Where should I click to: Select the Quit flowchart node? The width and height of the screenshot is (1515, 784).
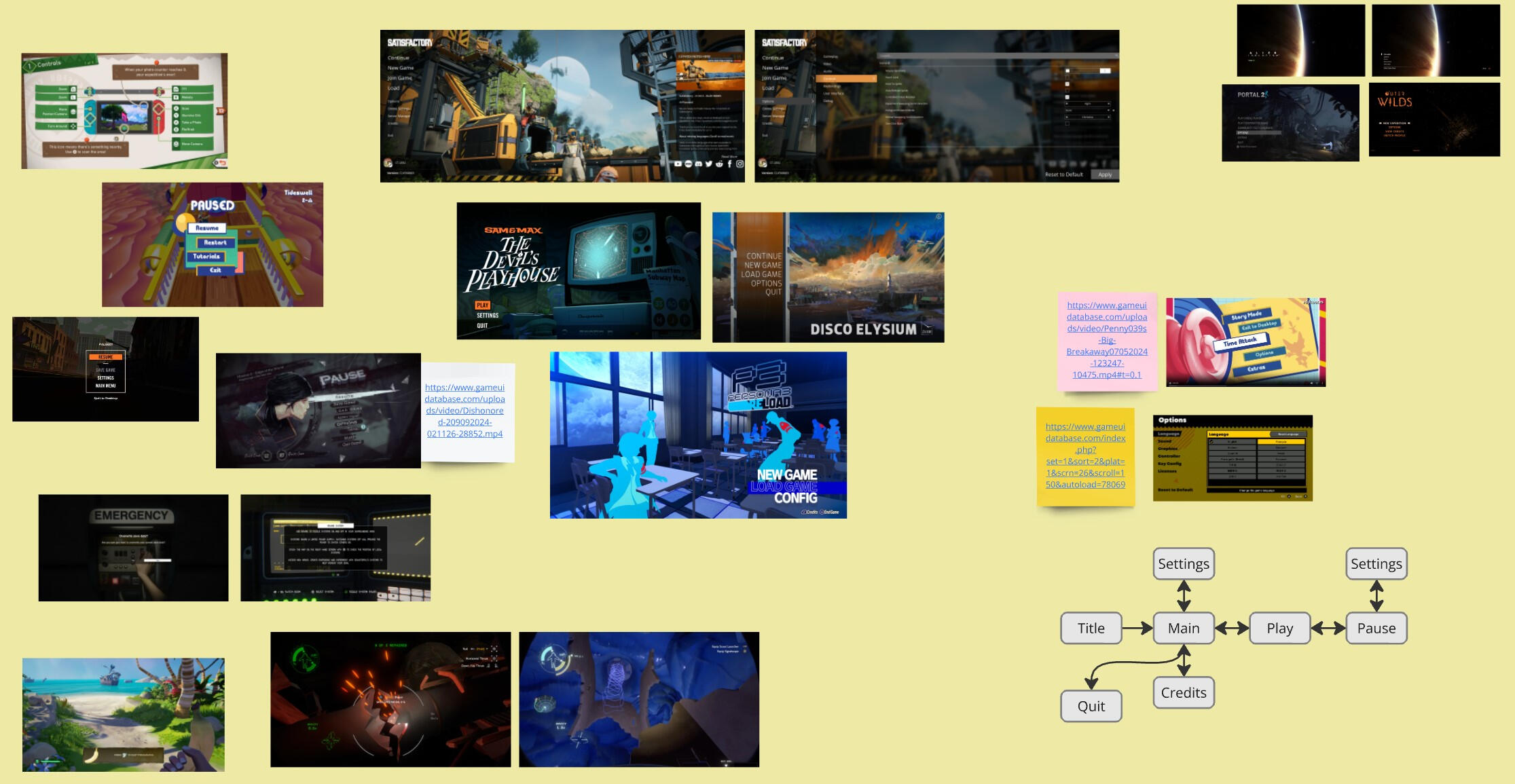(1091, 707)
